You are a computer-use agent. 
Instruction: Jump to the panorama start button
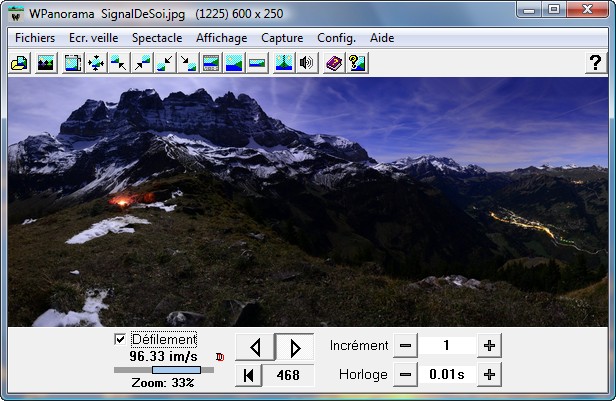[x=248, y=375]
